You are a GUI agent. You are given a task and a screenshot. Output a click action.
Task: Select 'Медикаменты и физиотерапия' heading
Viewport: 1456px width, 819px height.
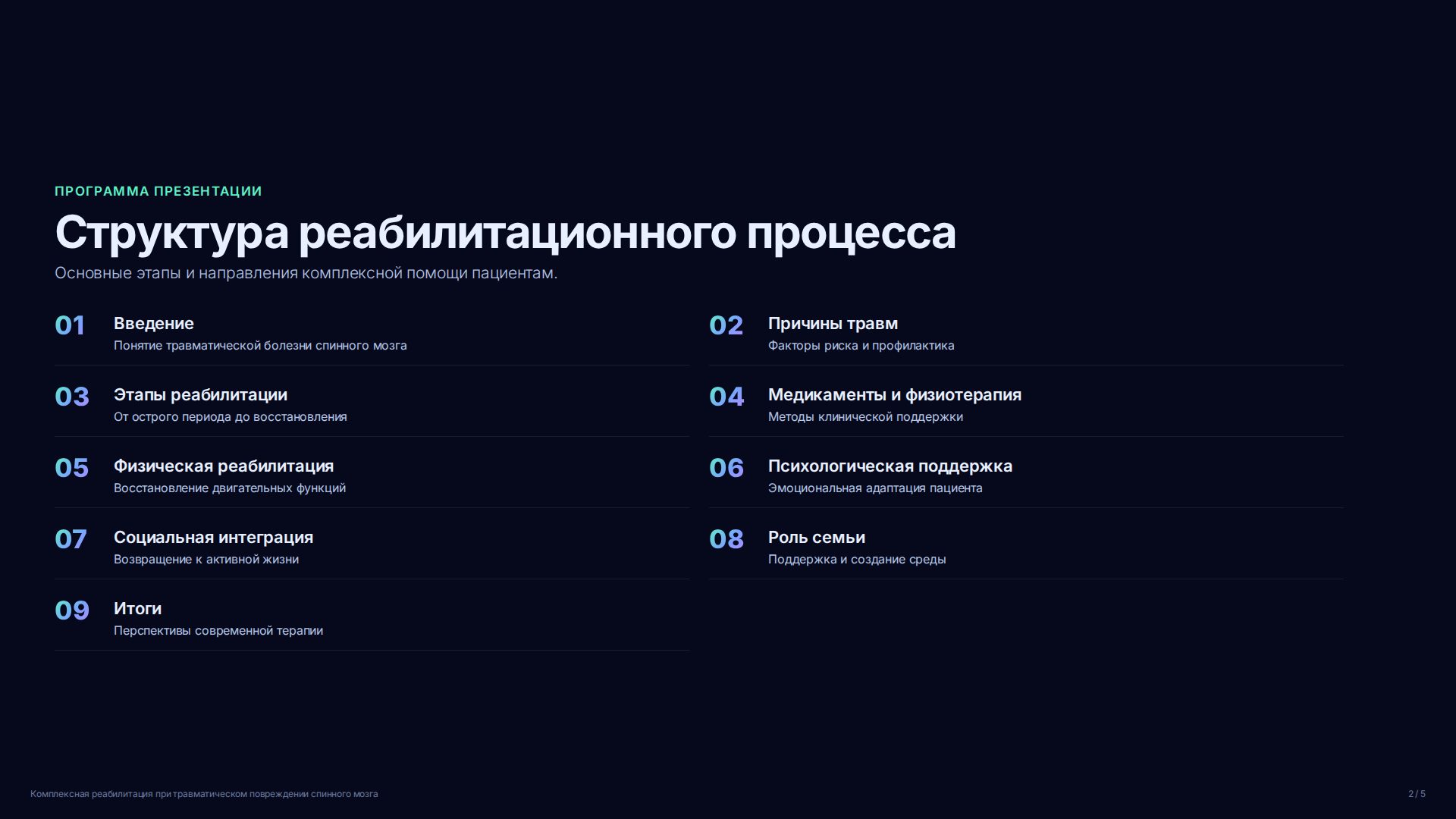(x=895, y=395)
